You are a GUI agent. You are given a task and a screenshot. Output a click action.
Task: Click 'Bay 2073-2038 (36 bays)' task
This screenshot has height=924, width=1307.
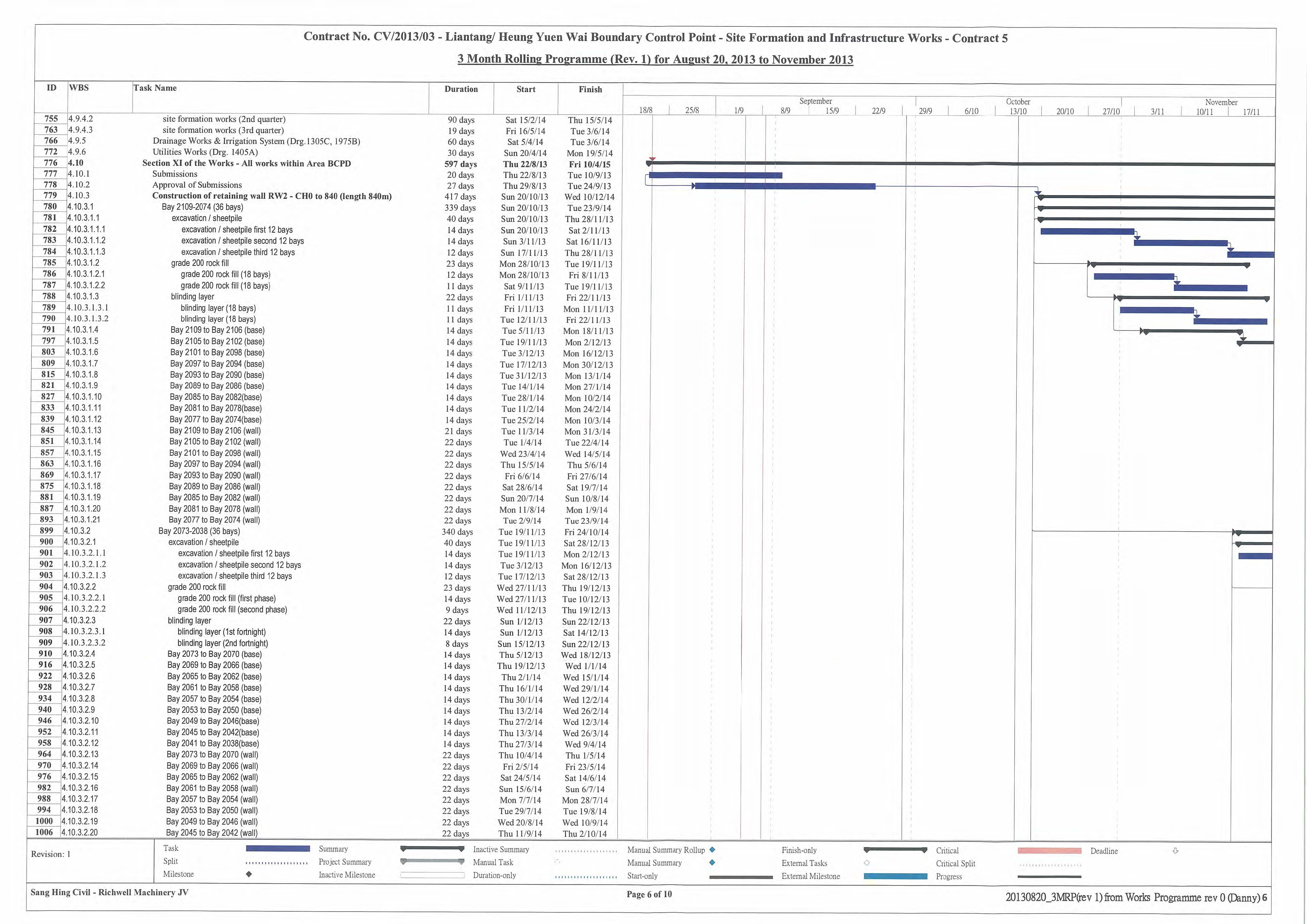click(199, 531)
